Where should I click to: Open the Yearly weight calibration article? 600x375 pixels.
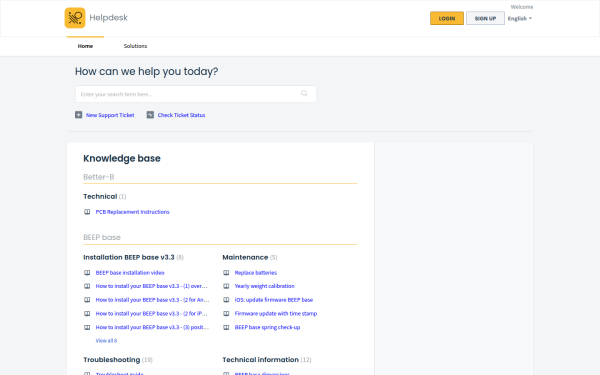[x=264, y=286]
